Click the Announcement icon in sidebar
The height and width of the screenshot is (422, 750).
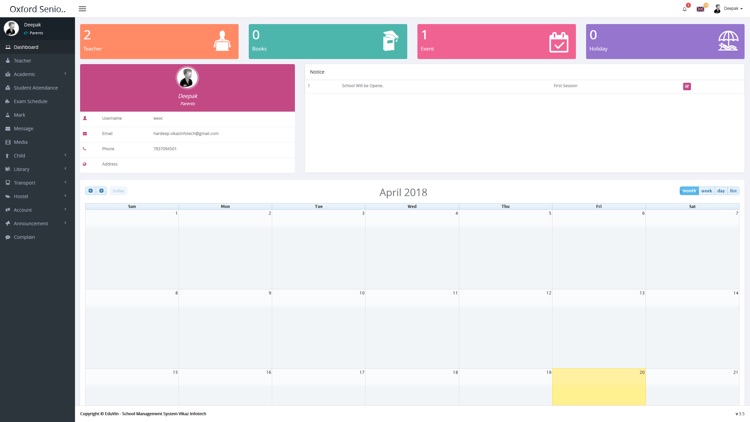[x=8, y=223]
